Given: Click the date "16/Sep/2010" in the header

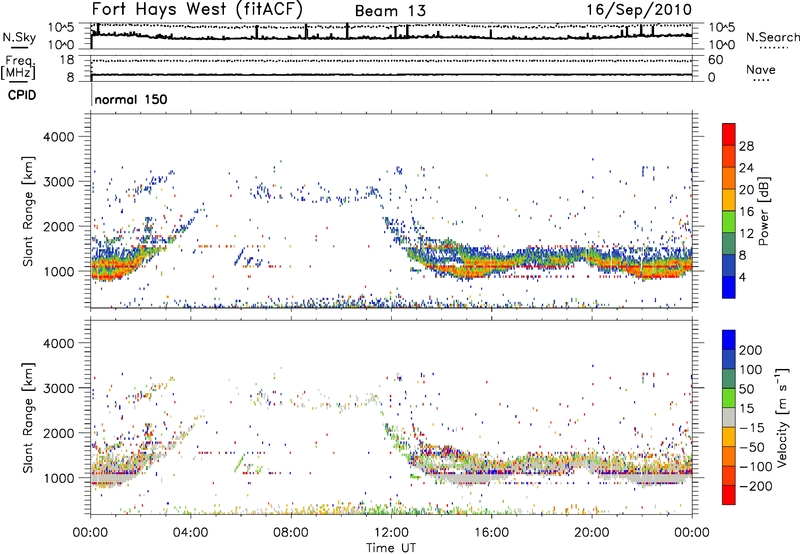Looking at the screenshot, I should pyautogui.click(x=639, y=10).
